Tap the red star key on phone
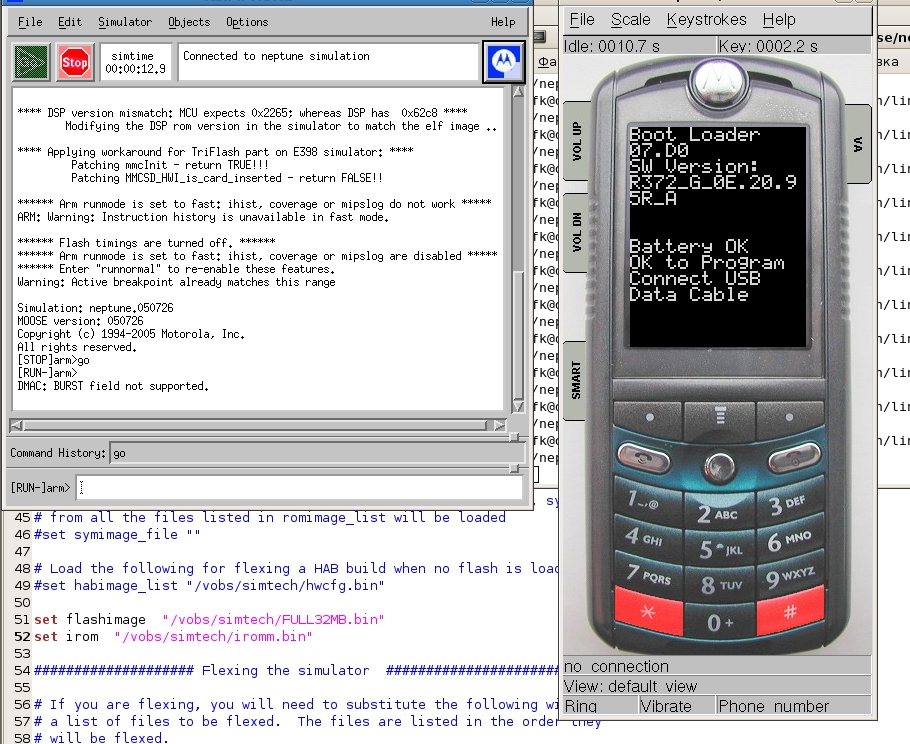Screen dimensions: 910x744 click(648, 612)
